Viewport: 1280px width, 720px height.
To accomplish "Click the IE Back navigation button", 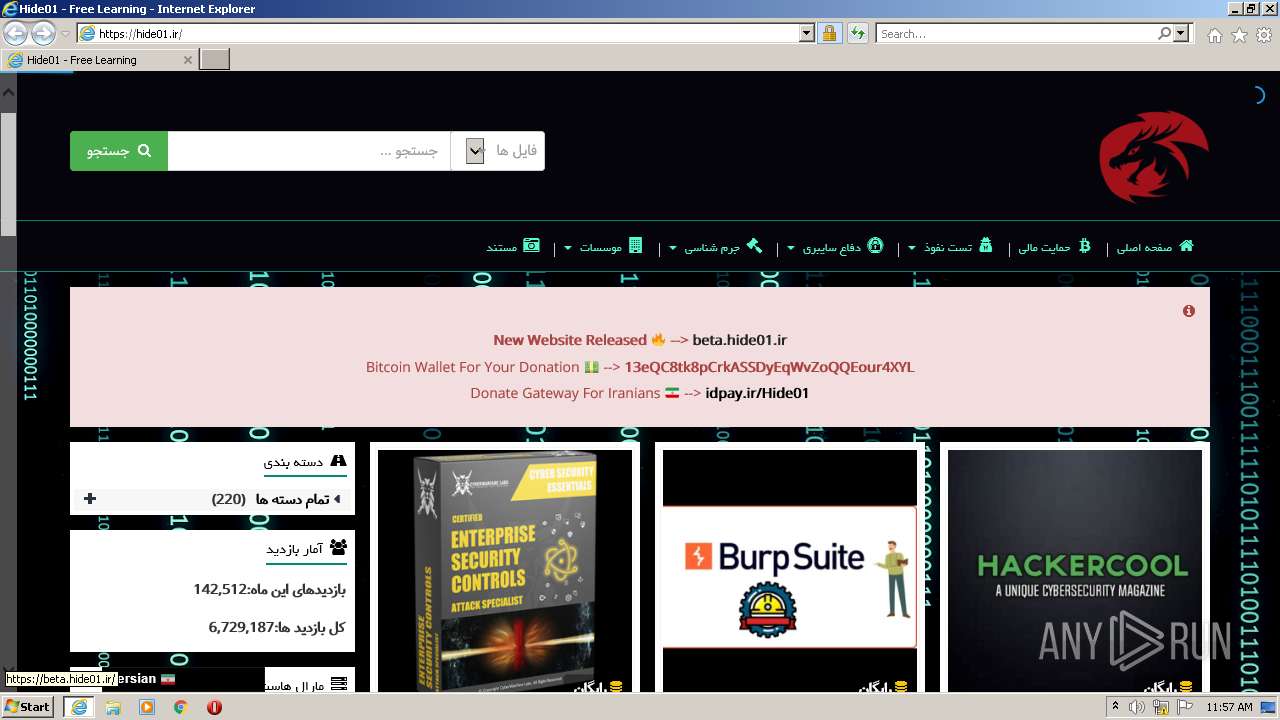I will (15, 33).
